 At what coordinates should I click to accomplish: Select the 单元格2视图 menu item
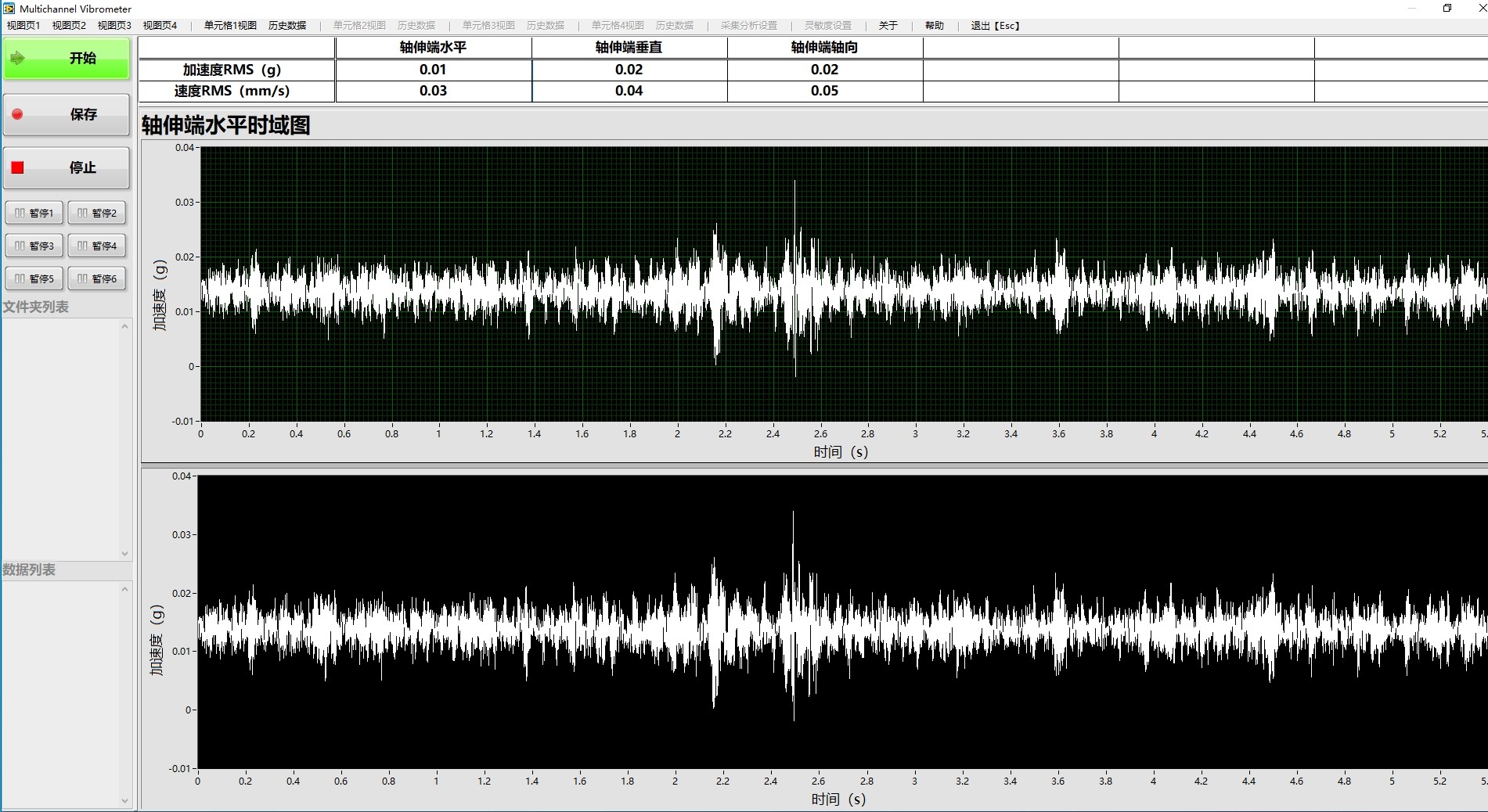point(359,26)
